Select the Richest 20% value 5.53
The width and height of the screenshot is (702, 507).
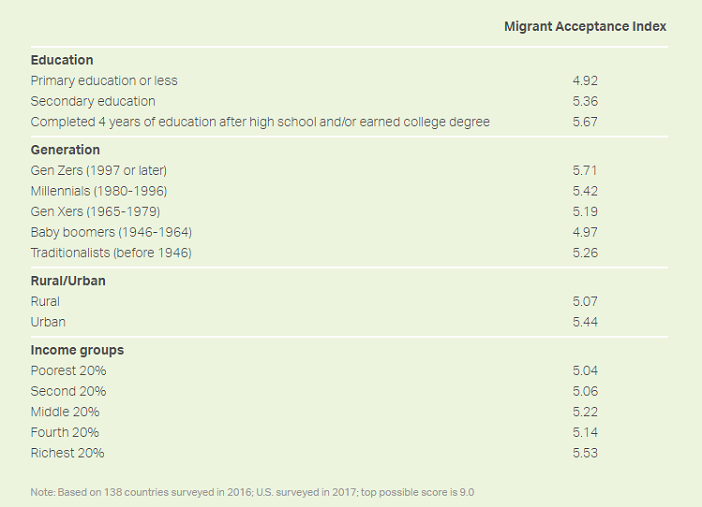(x=585, y=453)
